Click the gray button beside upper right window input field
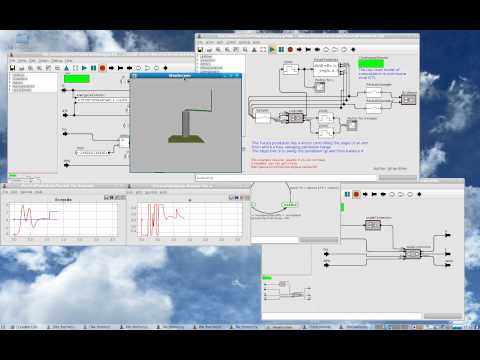Viewport: 480px width, 360px height. click(x=398, y=178)
